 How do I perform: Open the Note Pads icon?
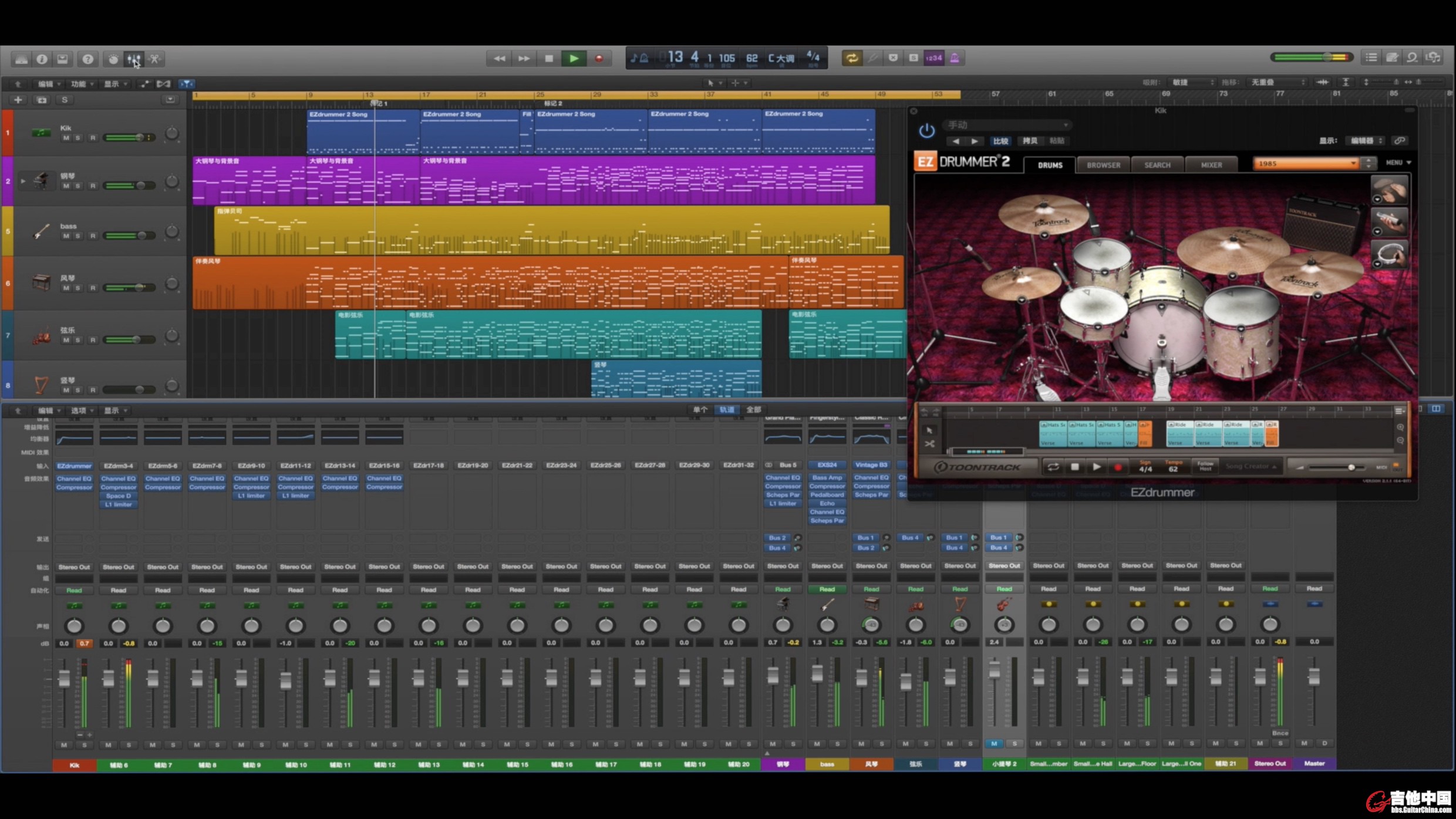[1392, 58]
